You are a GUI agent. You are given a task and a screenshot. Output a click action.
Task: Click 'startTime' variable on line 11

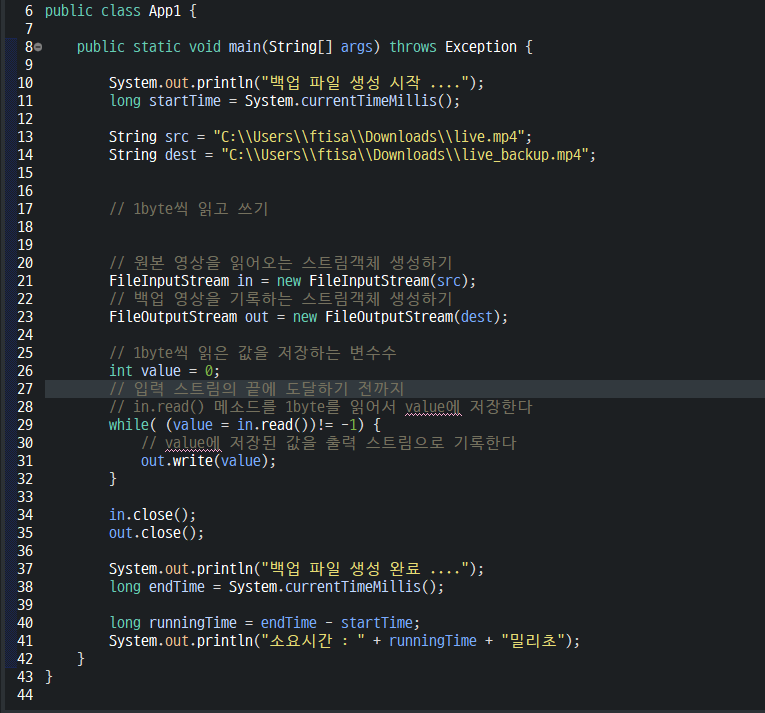pyautogui.click(x=184, y=101)
